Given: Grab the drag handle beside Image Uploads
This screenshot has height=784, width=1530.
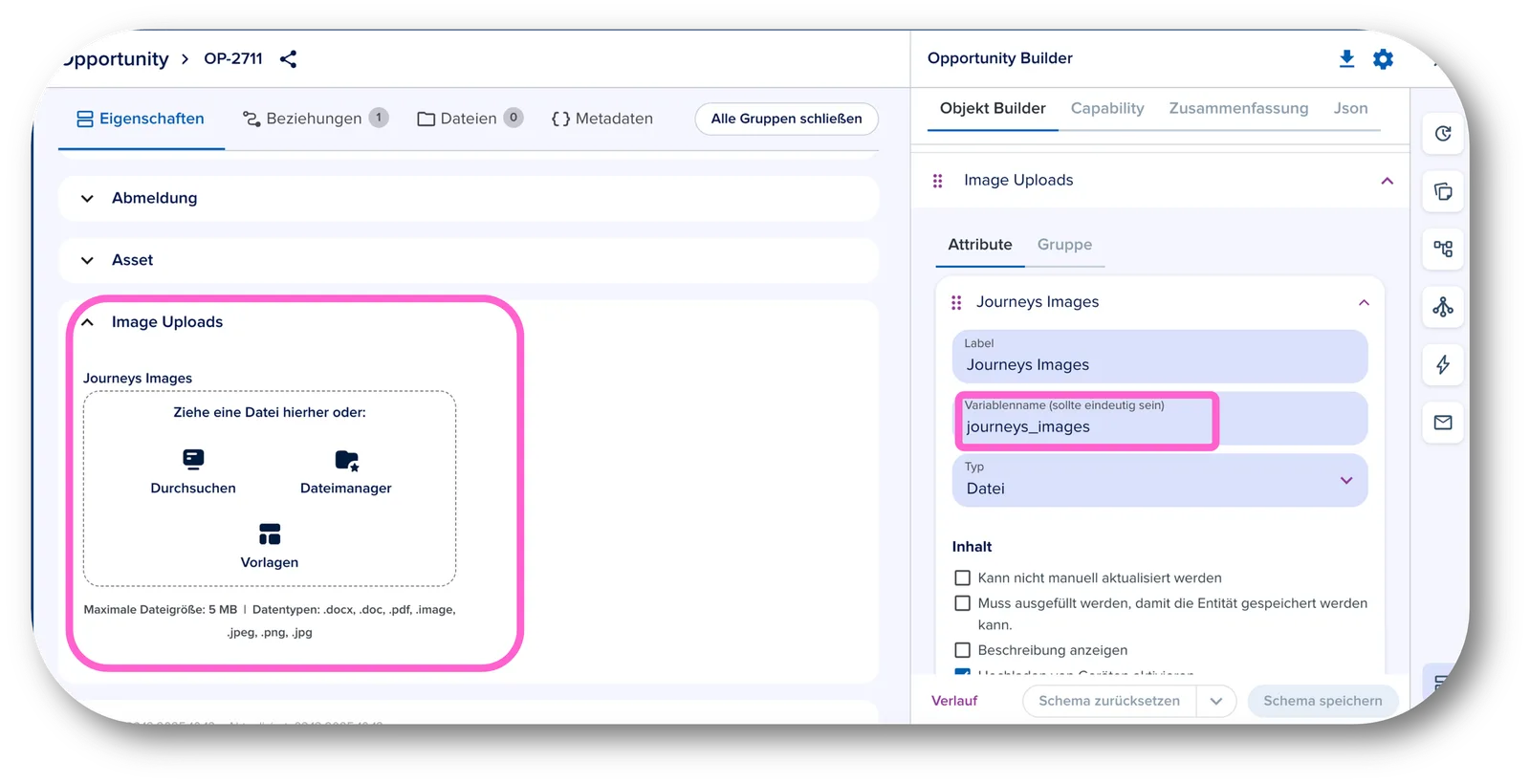Looking at the screenshot, I should click(x=938, y=181).
